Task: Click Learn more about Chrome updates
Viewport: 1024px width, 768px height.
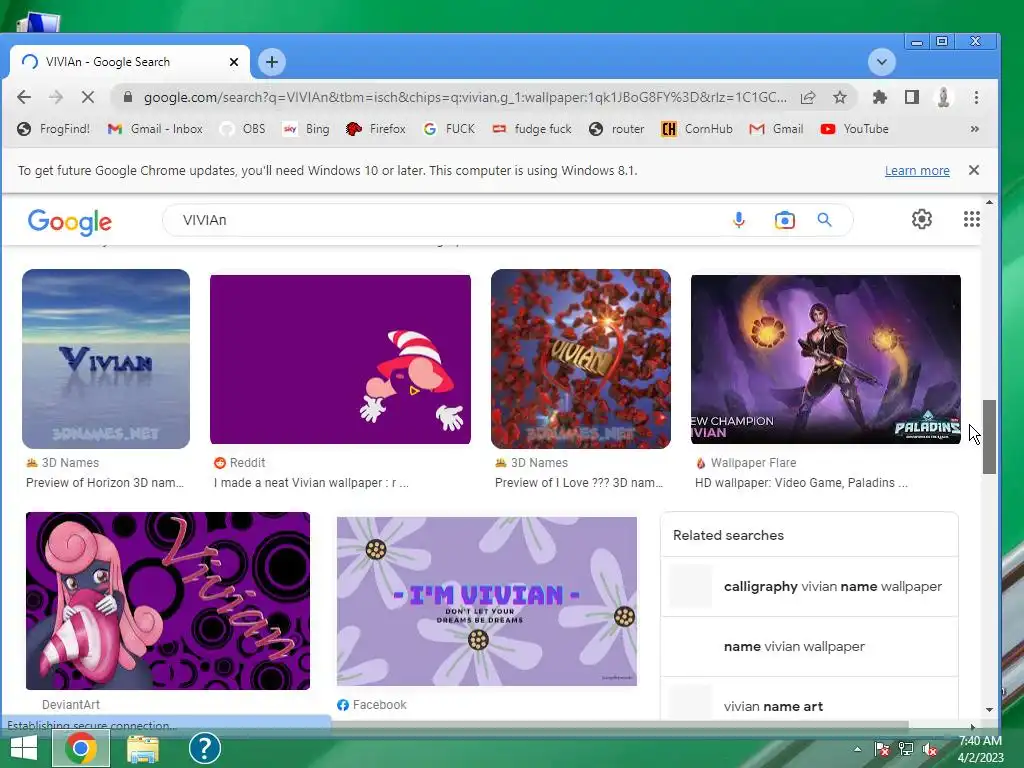Action: coord(917,170)
